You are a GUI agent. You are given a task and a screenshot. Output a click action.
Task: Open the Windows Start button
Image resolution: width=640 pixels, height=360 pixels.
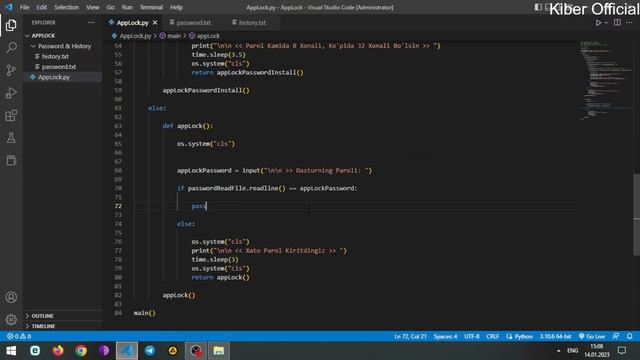click(11, 351)
